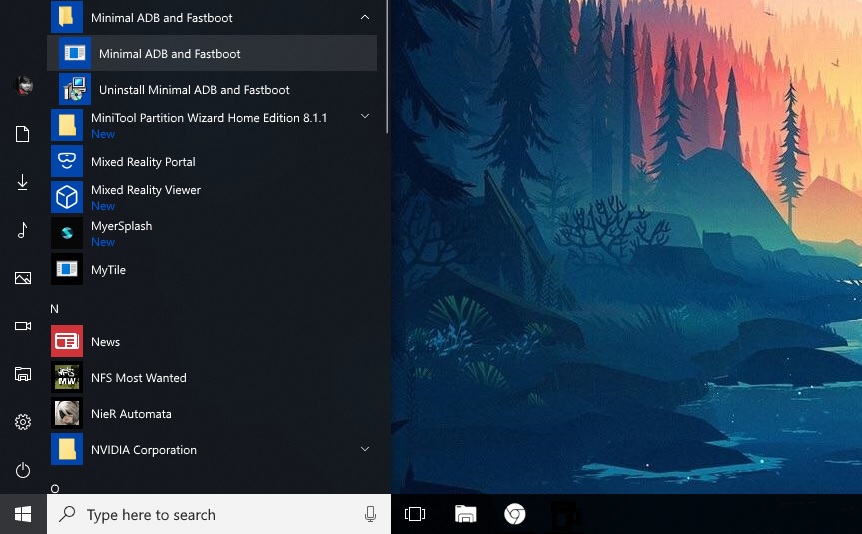Click the Minimal ADB and Fastboot folder icon
Viewport: 862px width, 534px height.
(67, 17)
